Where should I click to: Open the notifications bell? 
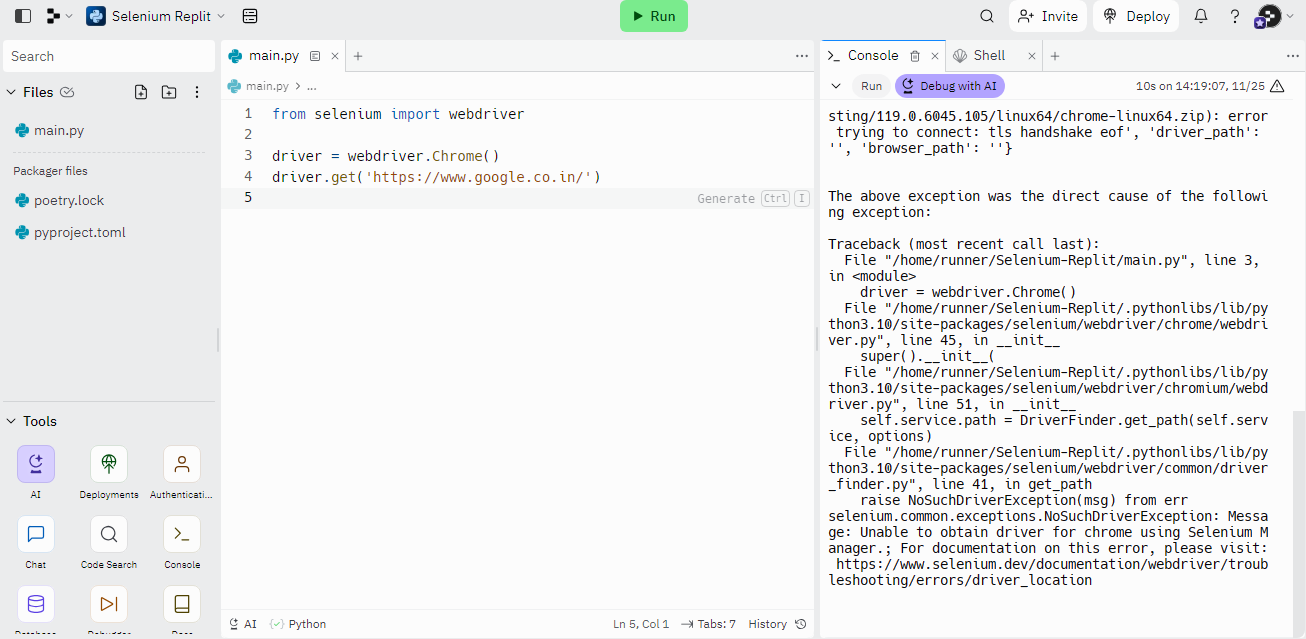1201,16
